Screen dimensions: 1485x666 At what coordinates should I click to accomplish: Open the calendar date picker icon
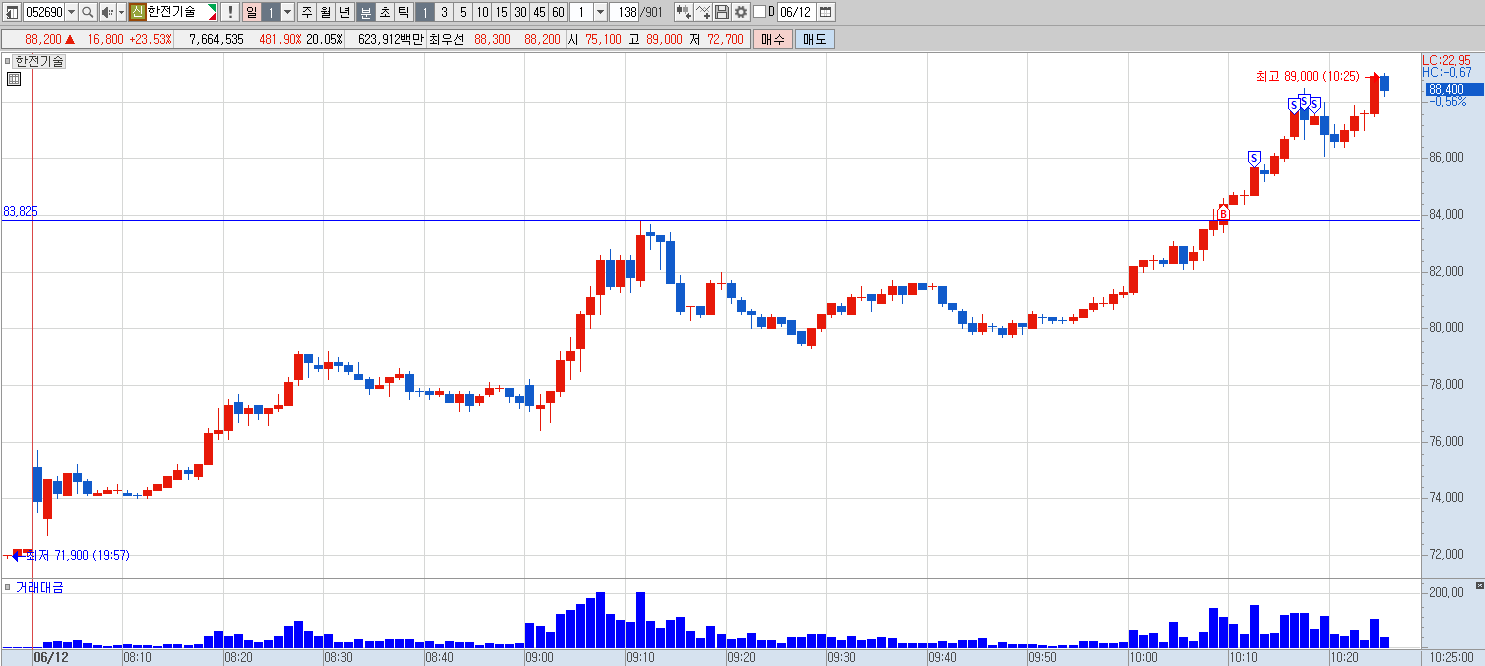(825, 12)
